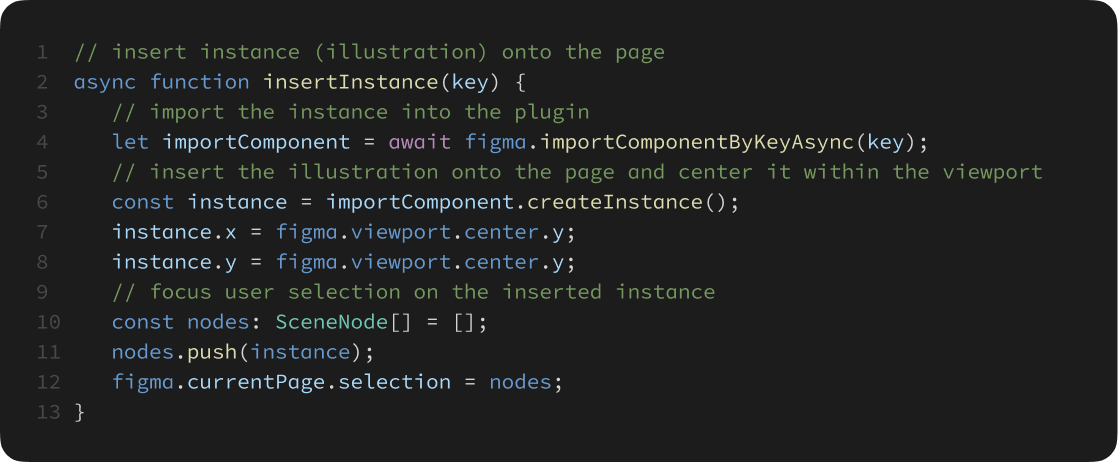Click line number 10 in the gutter
This screenshot has width=1118, height=462.
pos(48,322)
